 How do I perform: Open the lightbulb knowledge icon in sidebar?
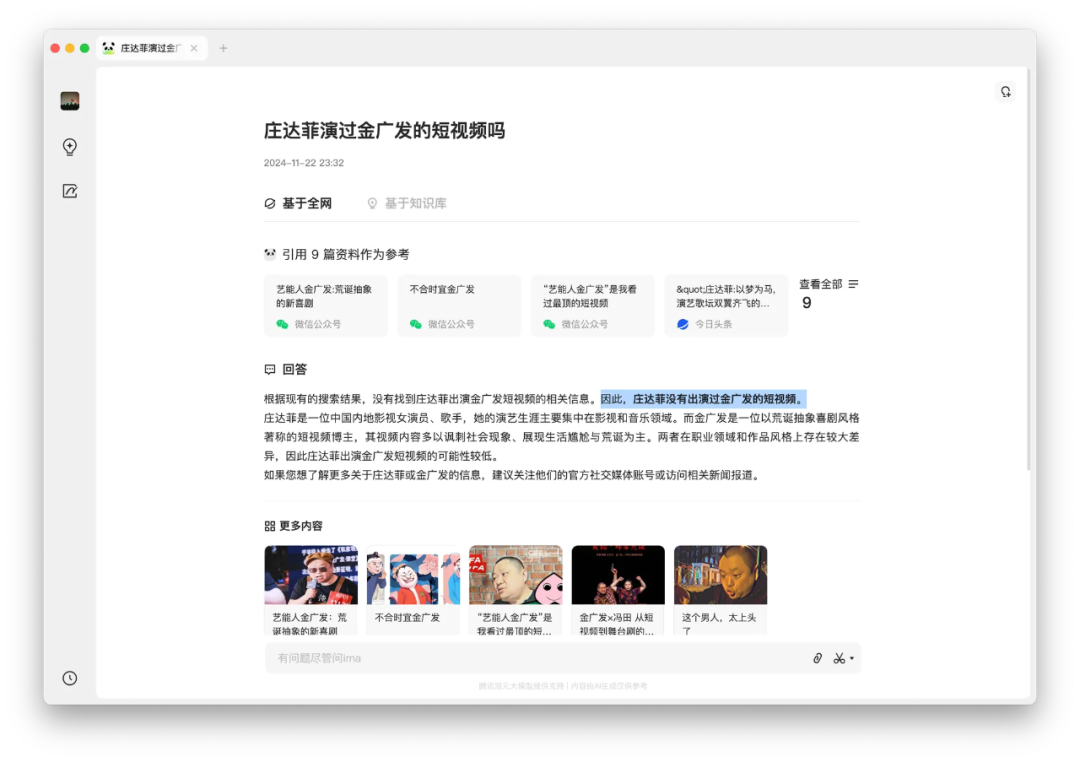click(70, 147)
